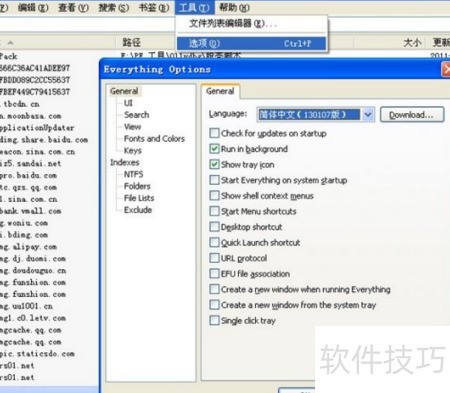
Task: Select the tbcdn.cn result row
Action: point(20,104)
